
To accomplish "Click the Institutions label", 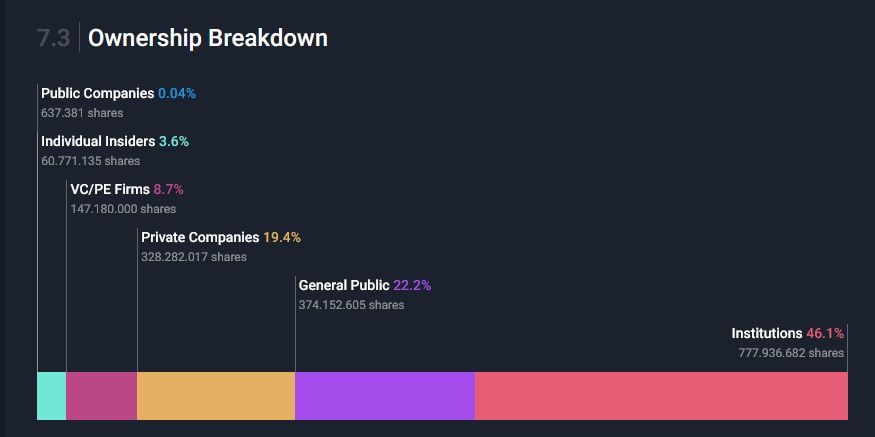I will click(766, 333).
